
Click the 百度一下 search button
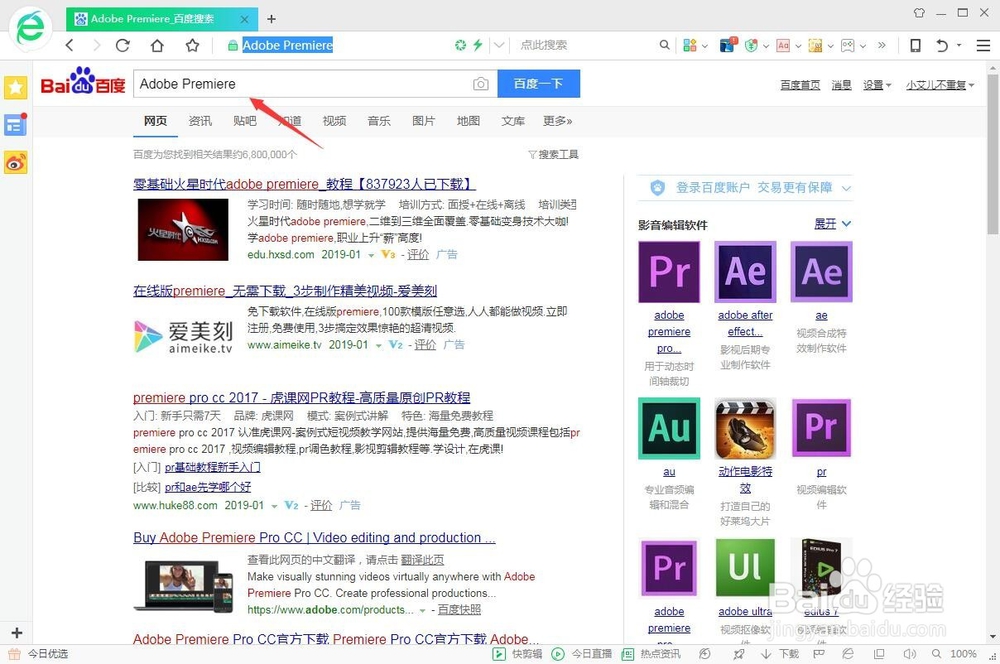539,84
